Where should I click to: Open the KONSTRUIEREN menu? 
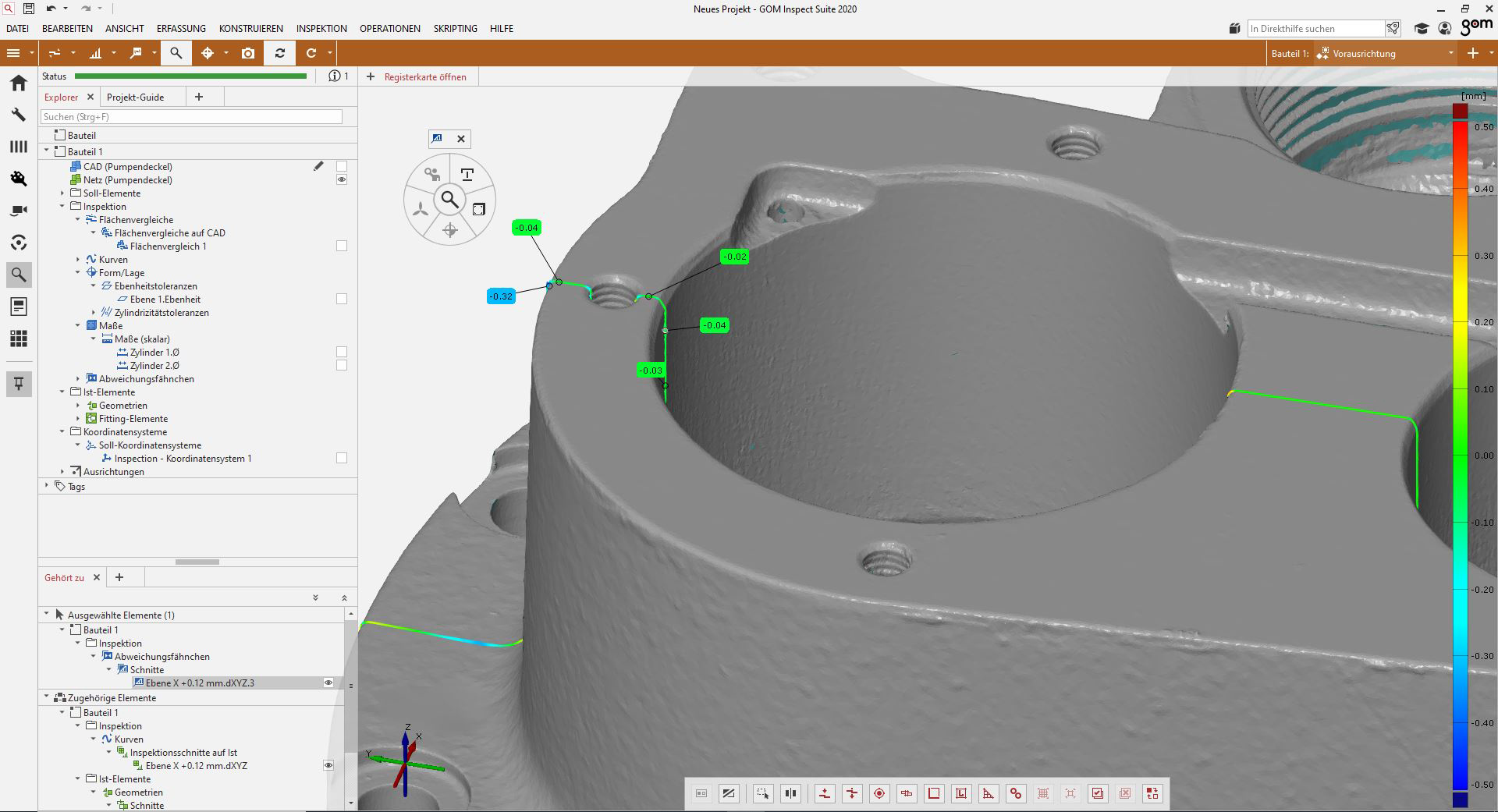tap(251, 29)
